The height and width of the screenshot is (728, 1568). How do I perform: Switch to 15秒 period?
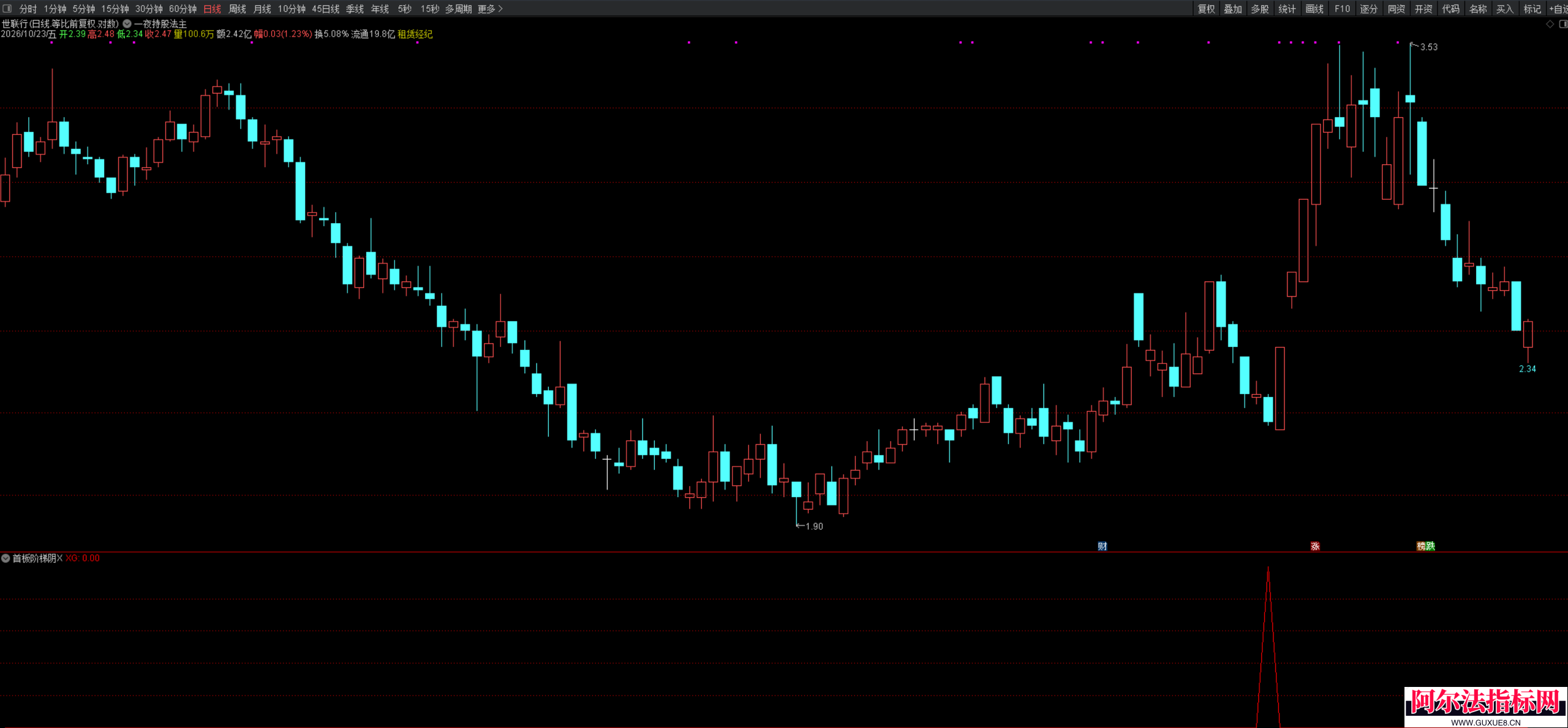pyautogui.click(x=429, y=9)
